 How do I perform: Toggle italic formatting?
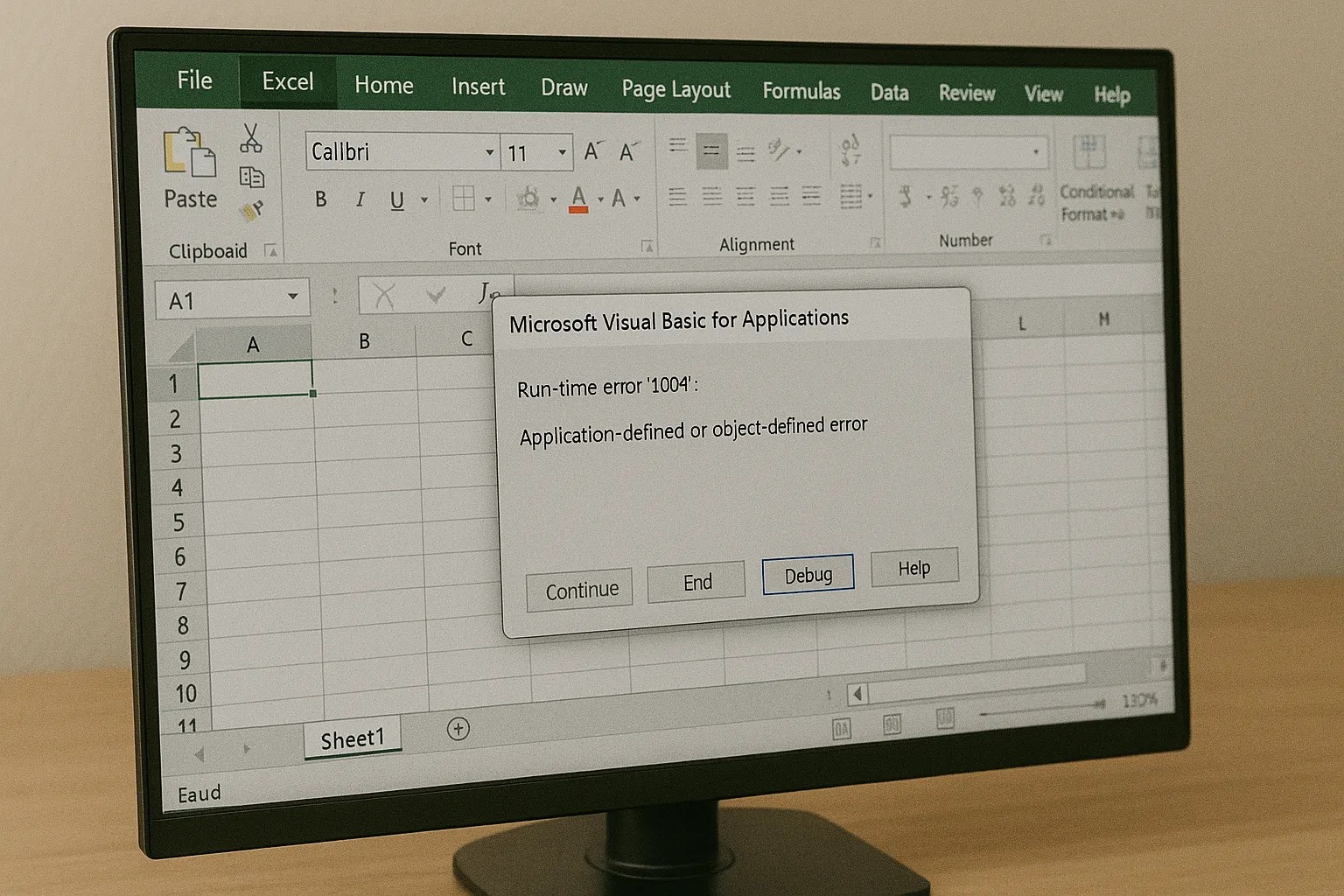359,199
